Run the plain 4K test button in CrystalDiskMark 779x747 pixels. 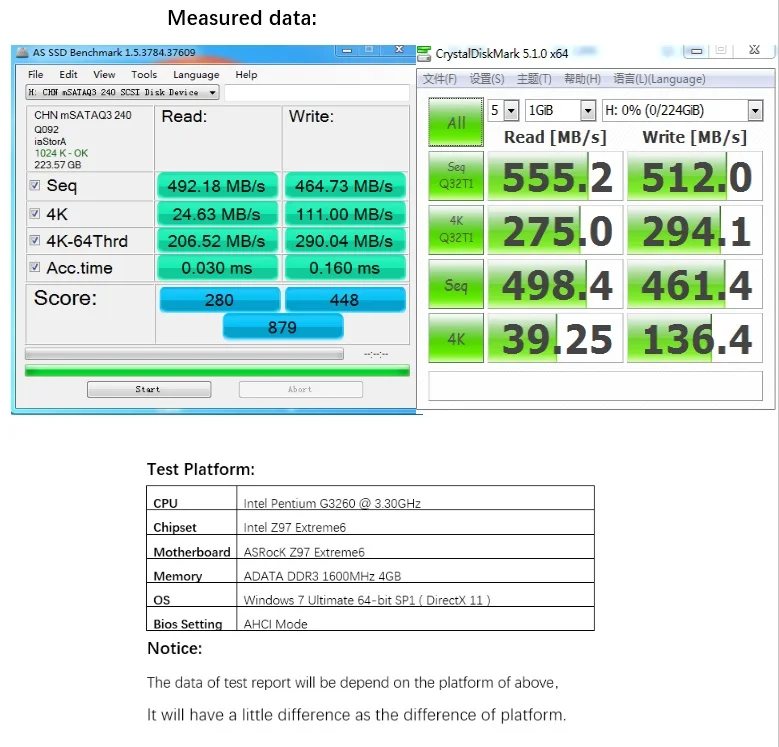[x=456, y=338]
